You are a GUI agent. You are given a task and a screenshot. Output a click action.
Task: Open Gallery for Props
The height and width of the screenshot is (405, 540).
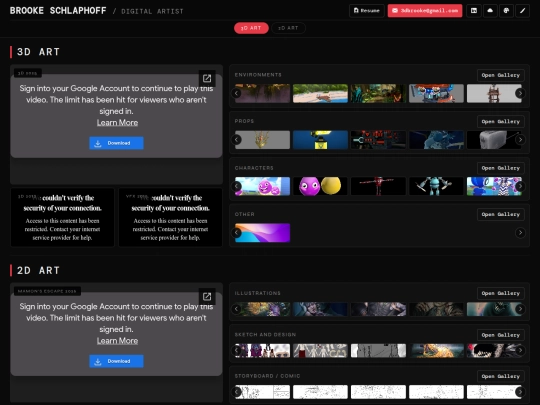click(501, 122)
